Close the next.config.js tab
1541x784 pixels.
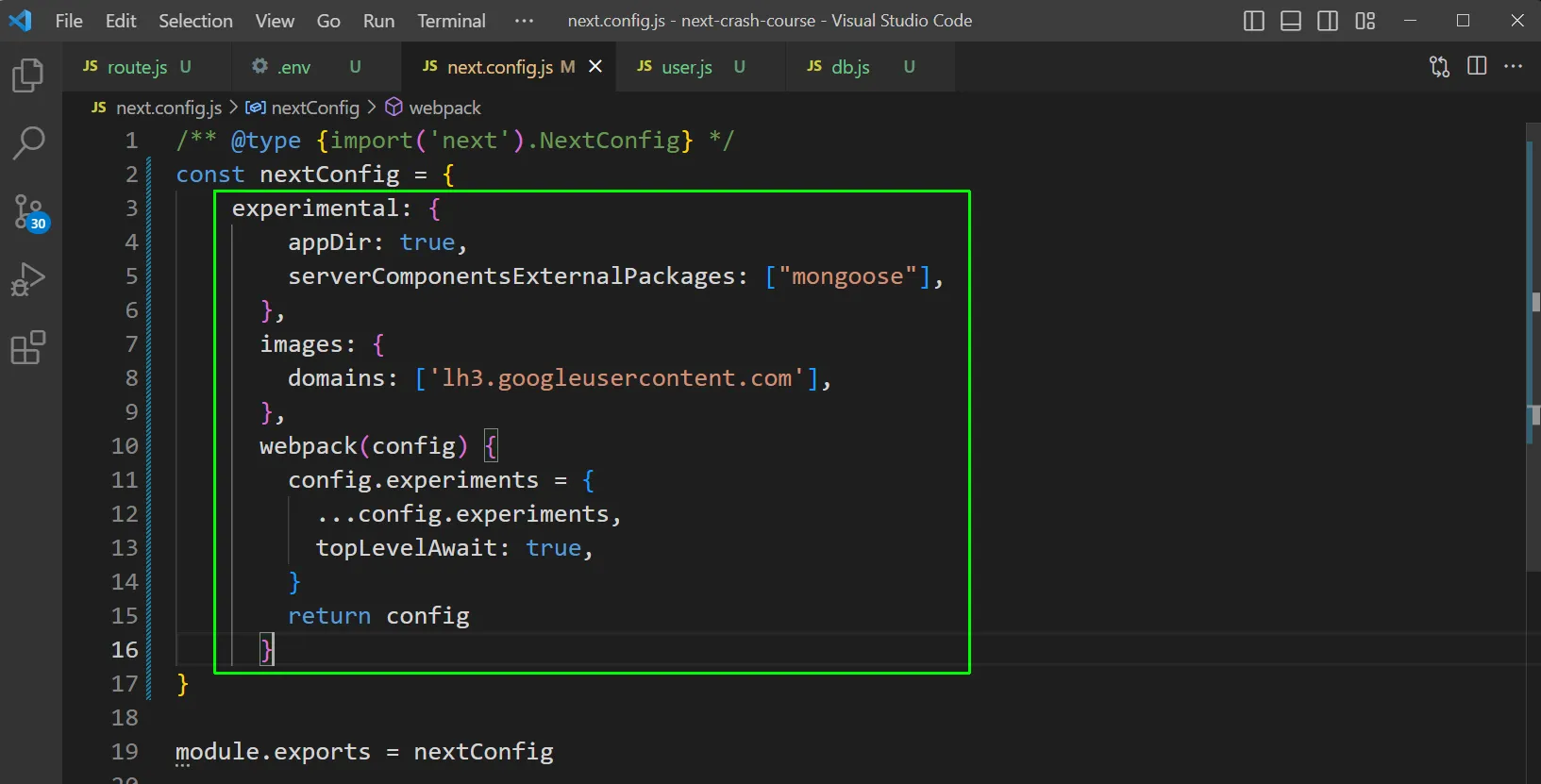coord(595,66)
